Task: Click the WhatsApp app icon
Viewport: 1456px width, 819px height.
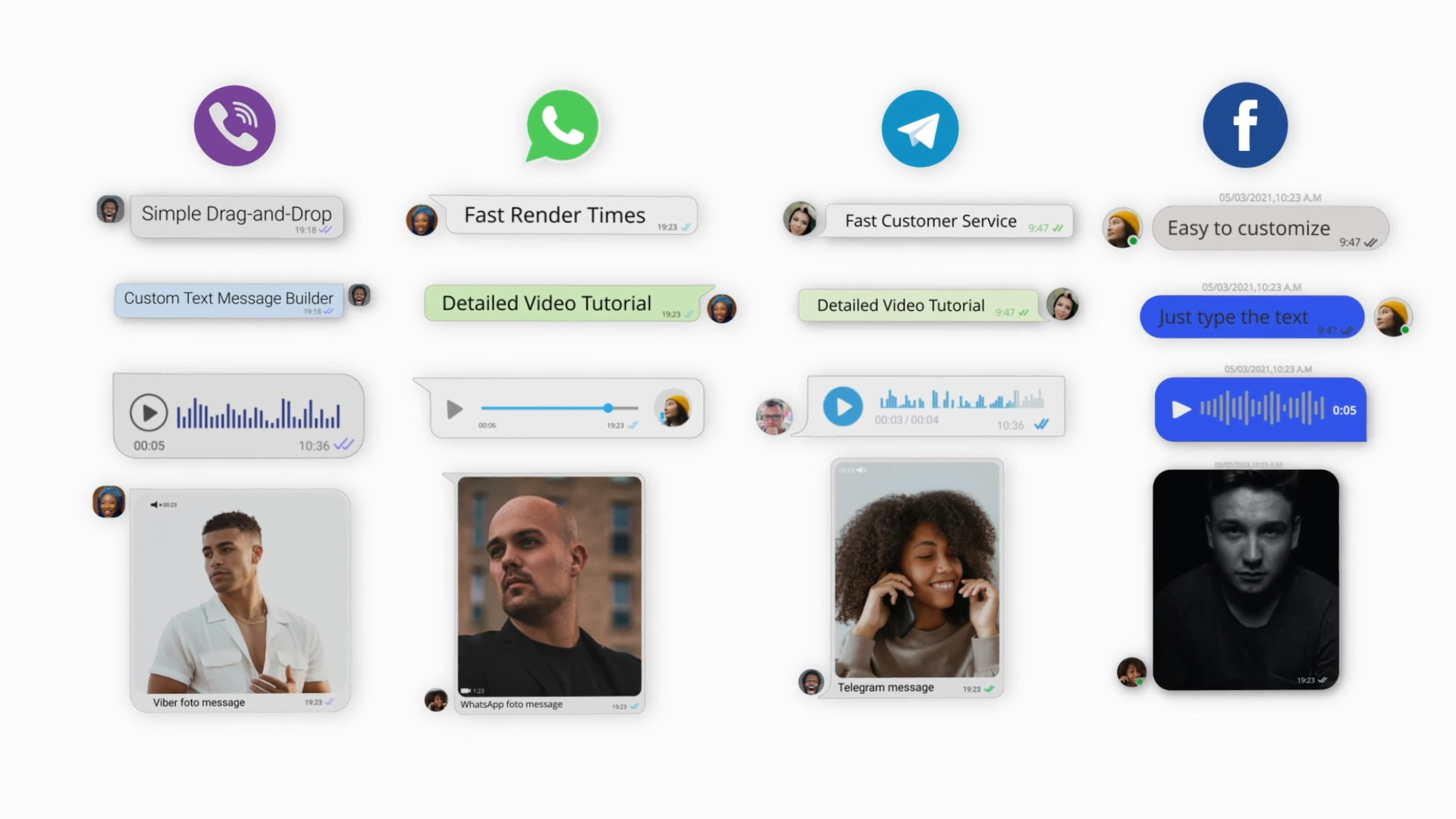Action: pyautogui.click(x=562, y=124)
